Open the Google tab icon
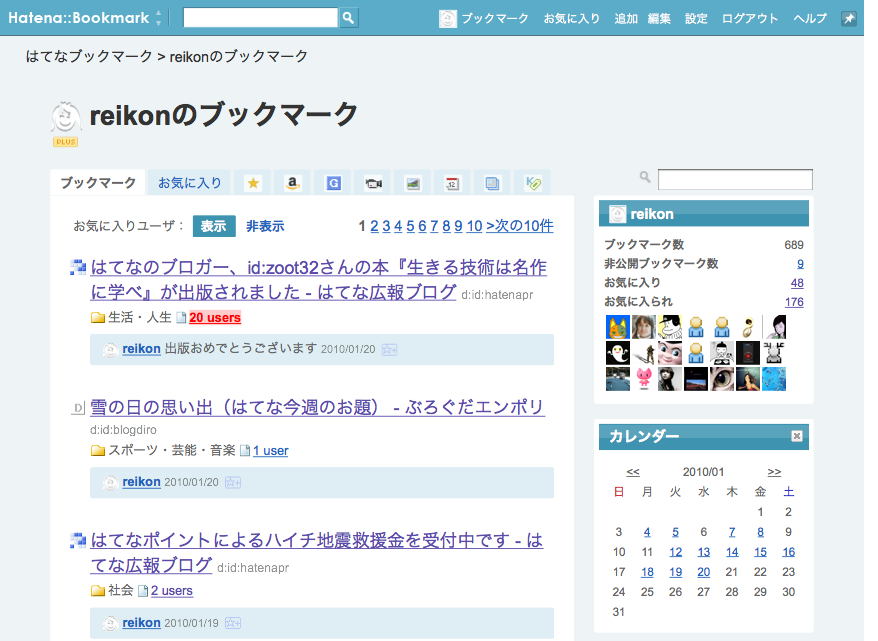878x641 pixels. (x=333, y=183)
